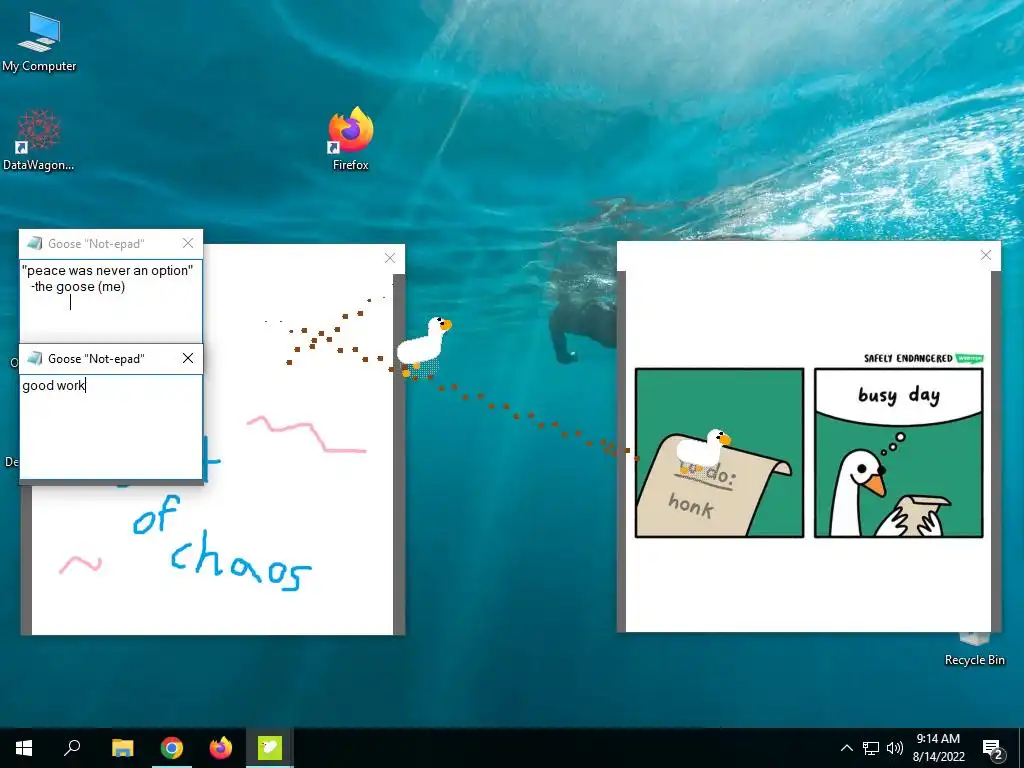Screen dimensions: 1024x768
Task: Open the notification action center
Action: tap(993, 748)
